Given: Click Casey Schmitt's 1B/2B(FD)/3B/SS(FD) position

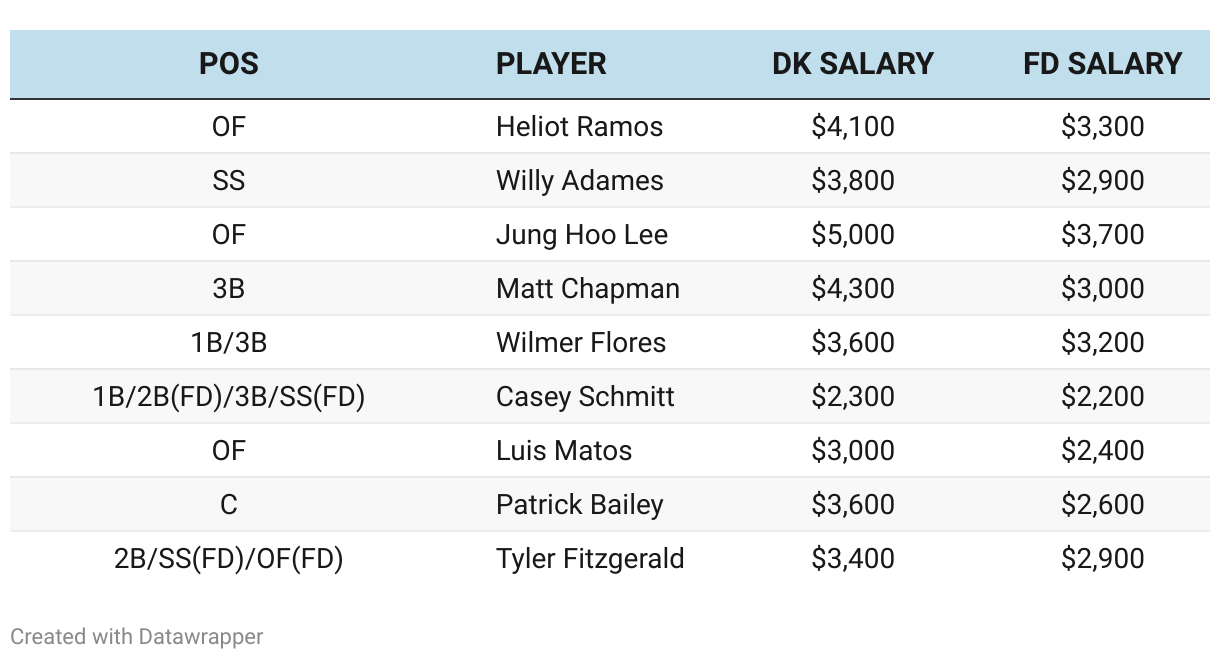Looking at the screenshot, I should coord(228,397).
